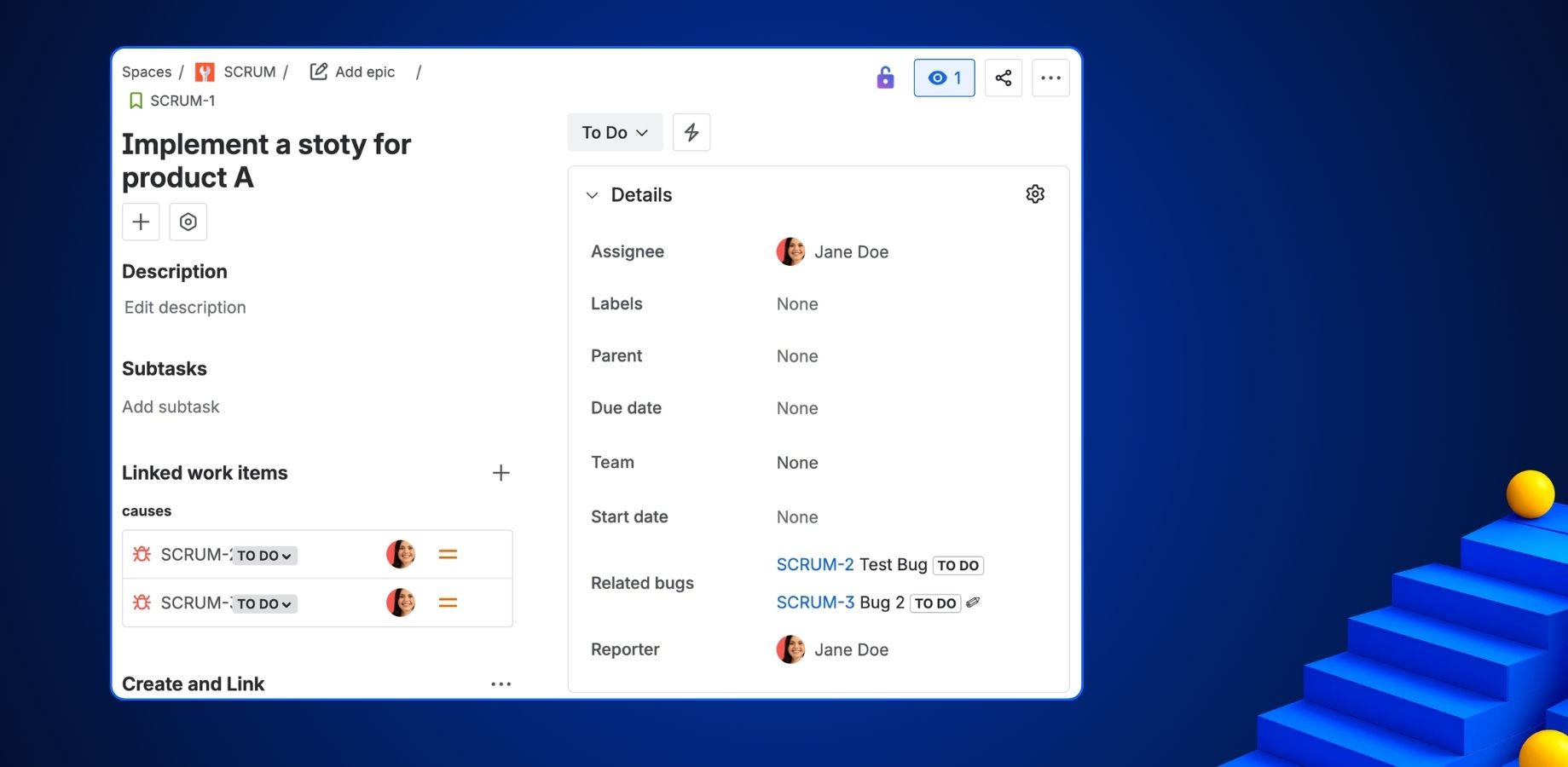Open the Create and Link ellipsis menu

coord(500,683)
